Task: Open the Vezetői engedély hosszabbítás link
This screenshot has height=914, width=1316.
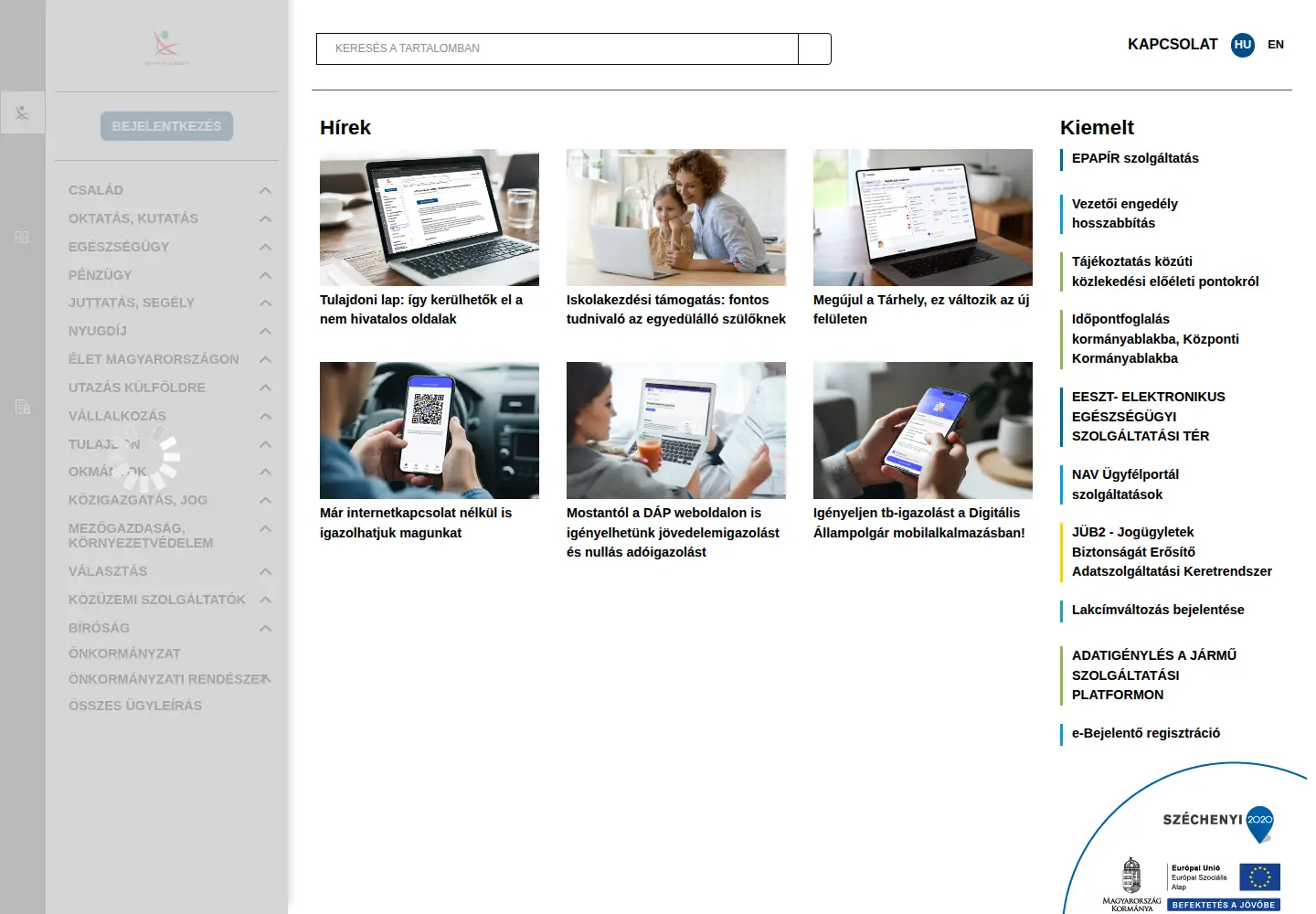Action: coord(1125,213)
